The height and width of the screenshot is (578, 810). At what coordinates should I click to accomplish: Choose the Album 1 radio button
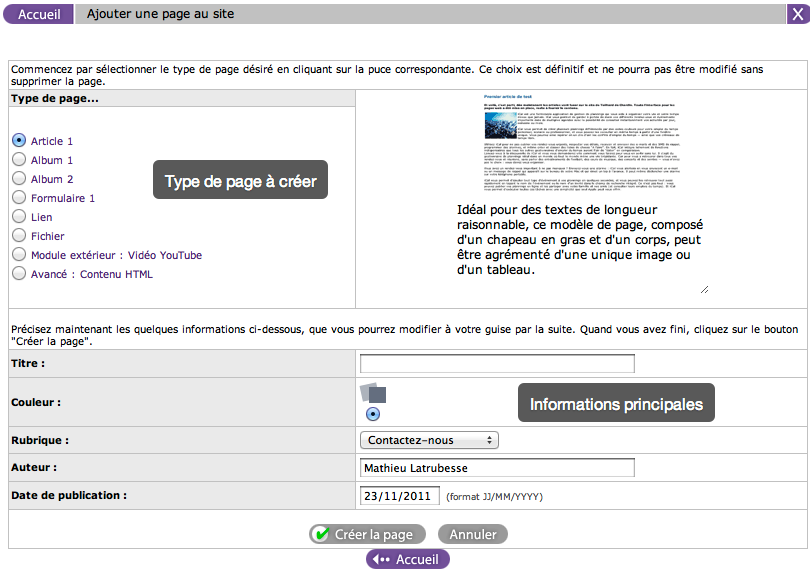[x=19, y=160]
